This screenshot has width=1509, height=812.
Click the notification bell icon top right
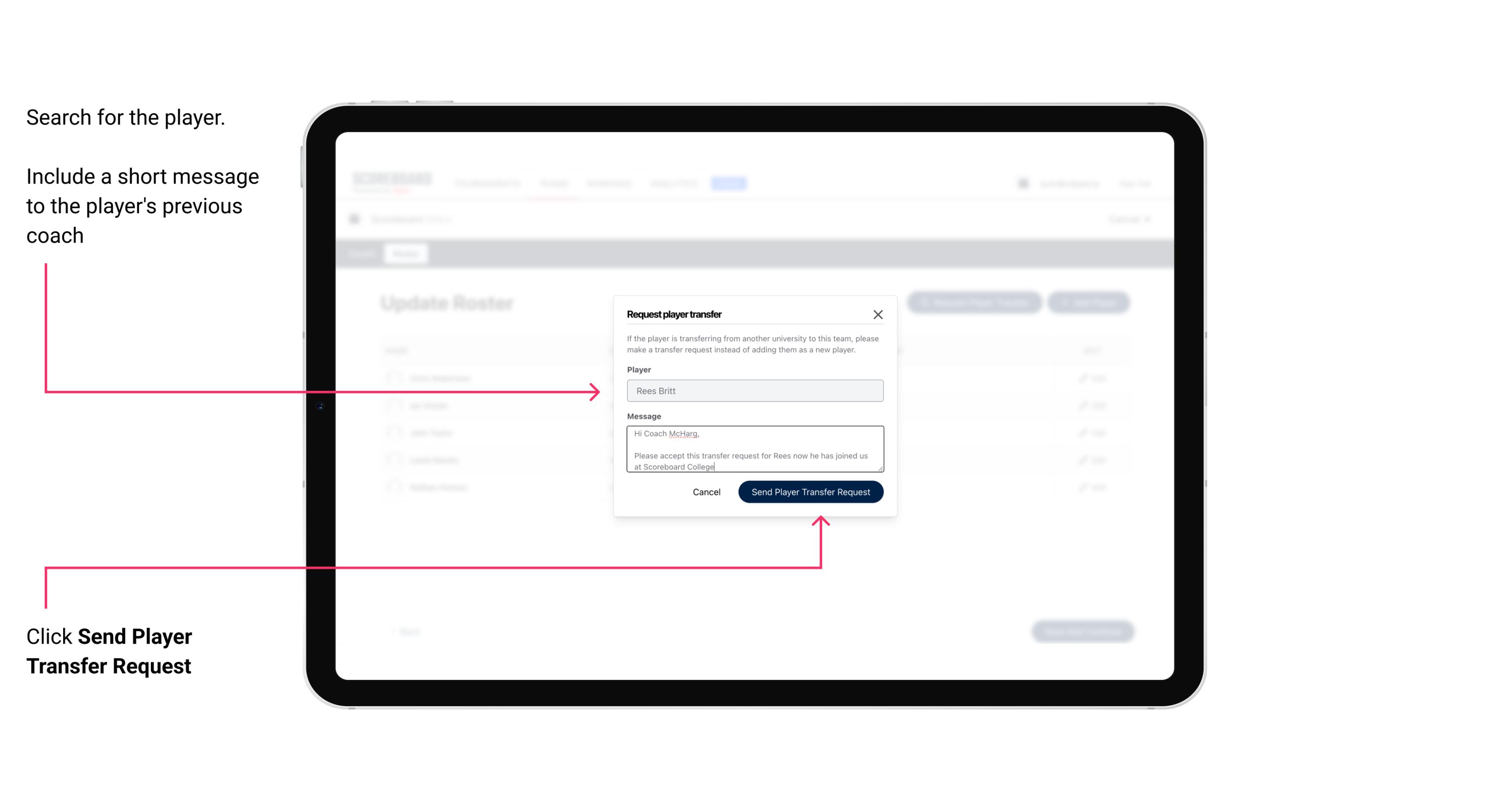(x=1022, y=183)
